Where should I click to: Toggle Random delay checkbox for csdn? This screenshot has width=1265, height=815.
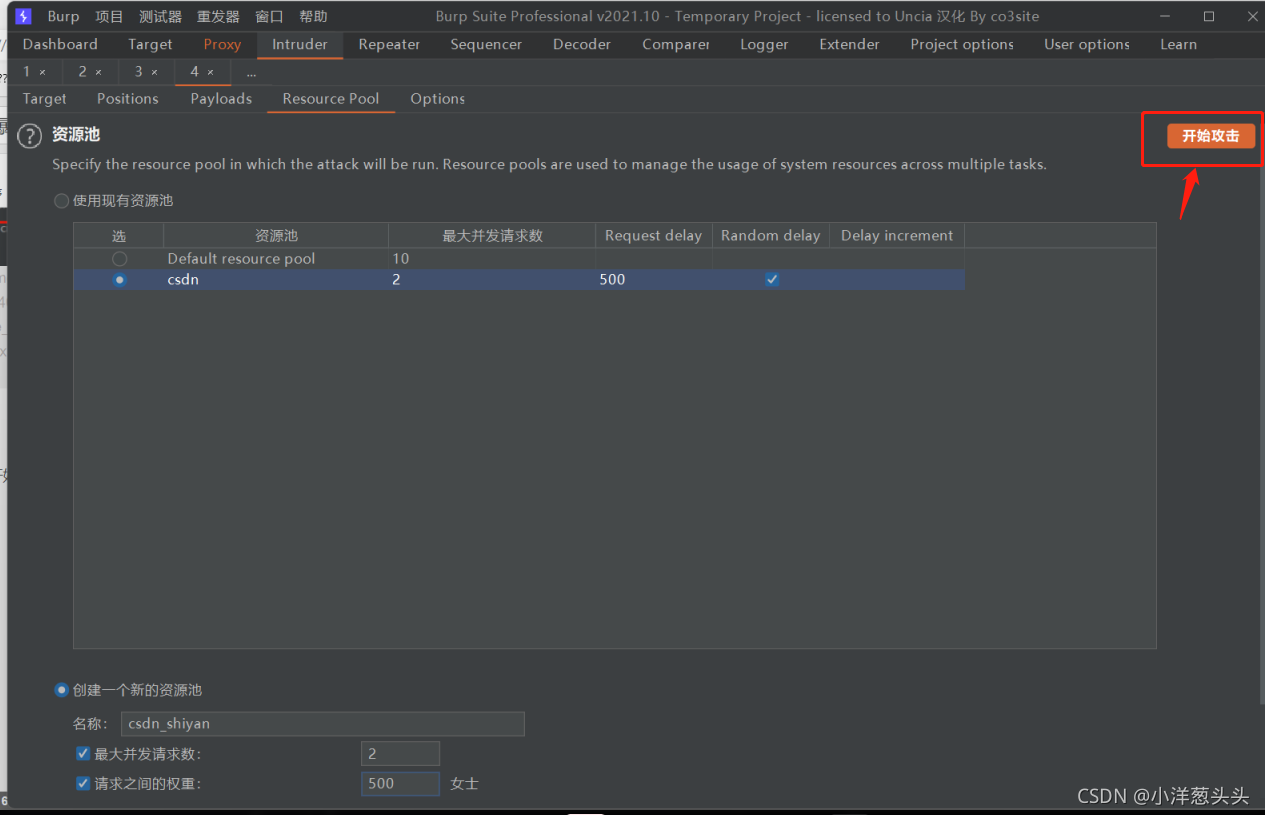[x=772, y=280]
